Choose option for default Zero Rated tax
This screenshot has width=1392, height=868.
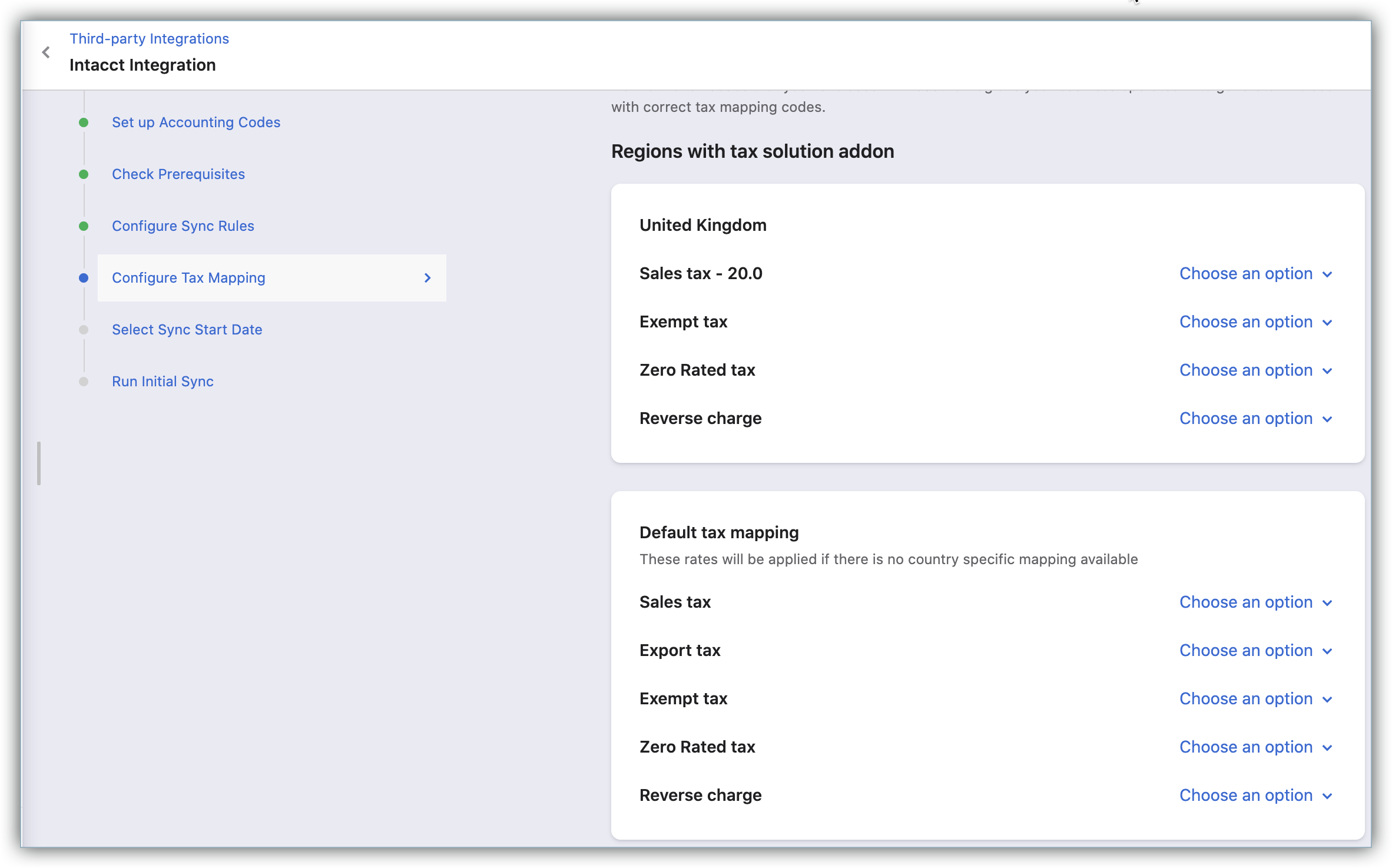click(1256, 747)
